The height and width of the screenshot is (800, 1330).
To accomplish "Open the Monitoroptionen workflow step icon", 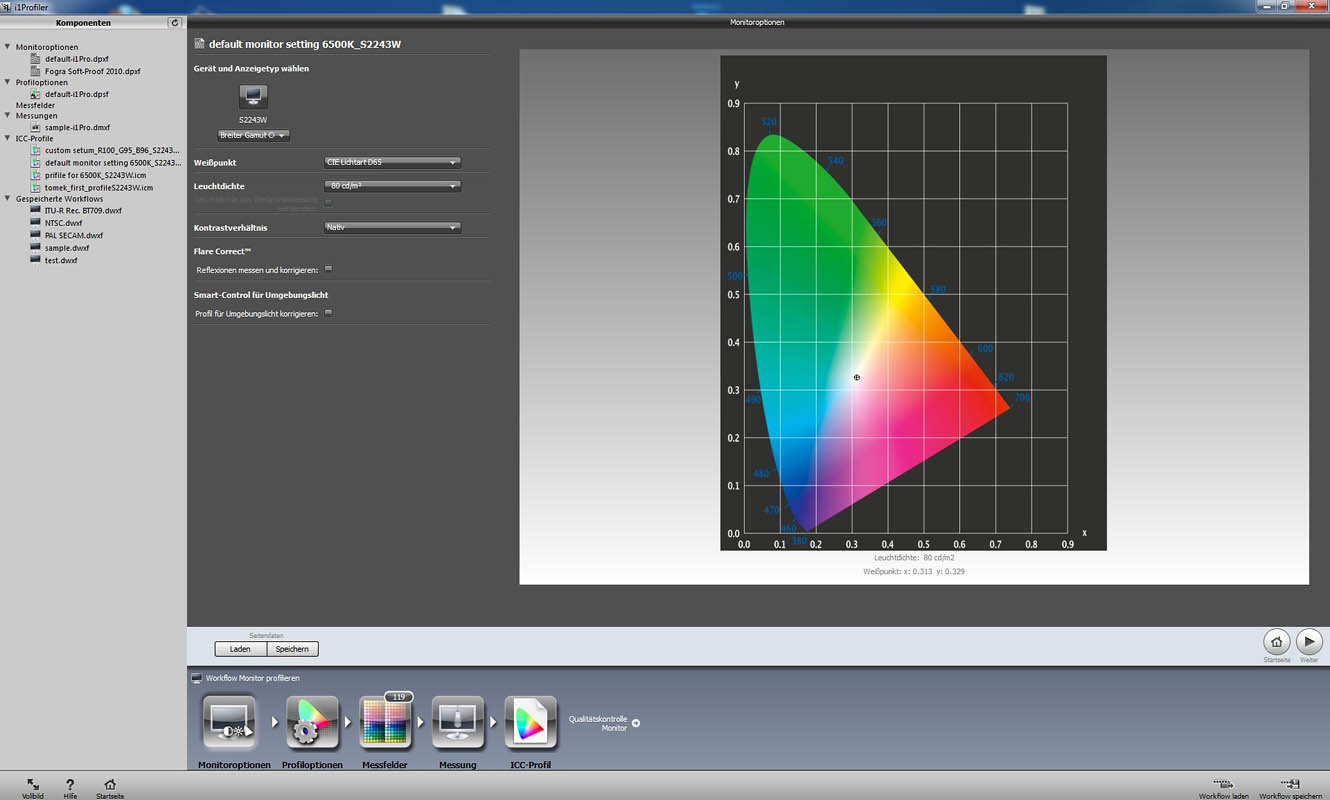I will (x=229, y=723).
